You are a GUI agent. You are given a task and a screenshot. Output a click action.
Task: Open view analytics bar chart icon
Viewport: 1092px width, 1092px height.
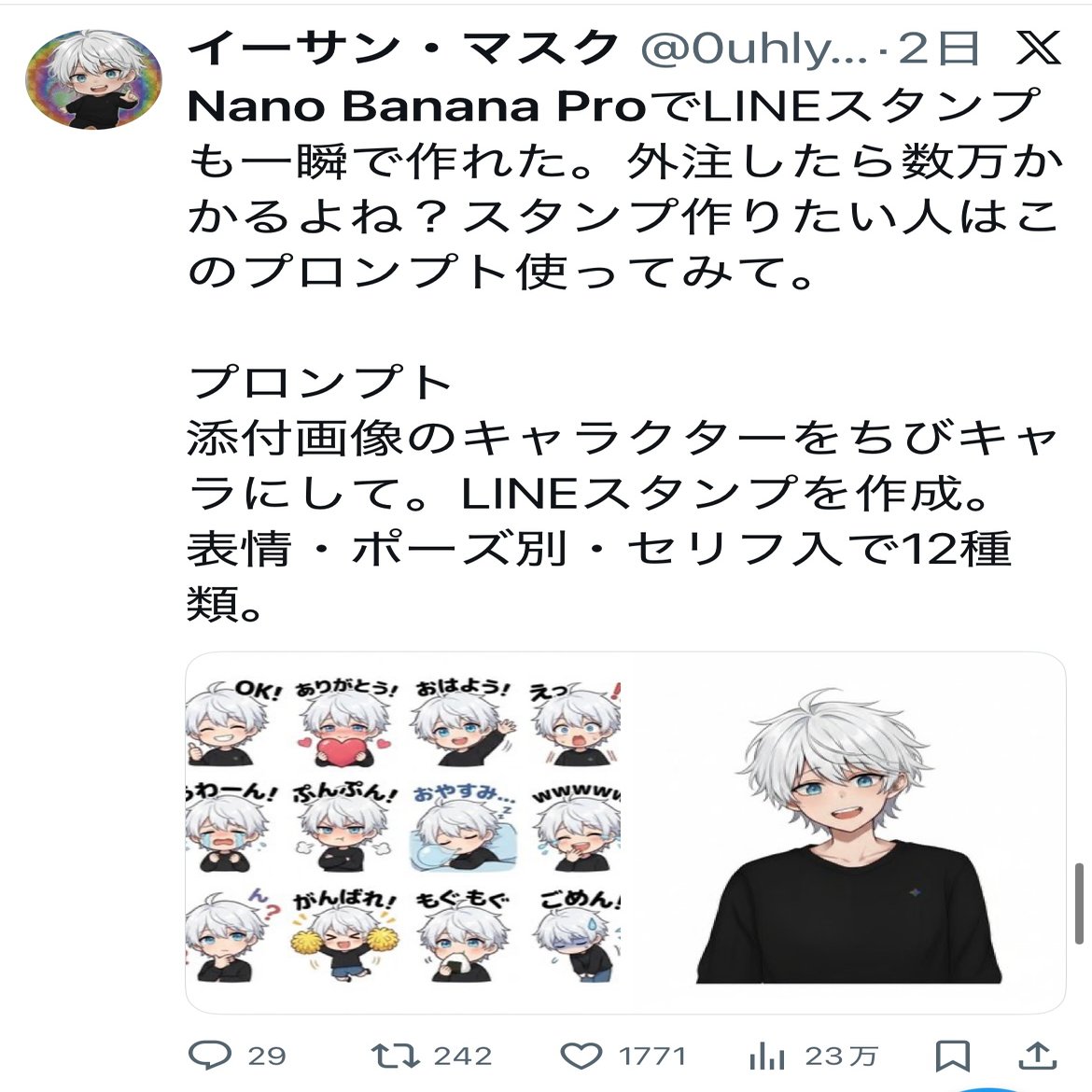[x=767, y=1055]
